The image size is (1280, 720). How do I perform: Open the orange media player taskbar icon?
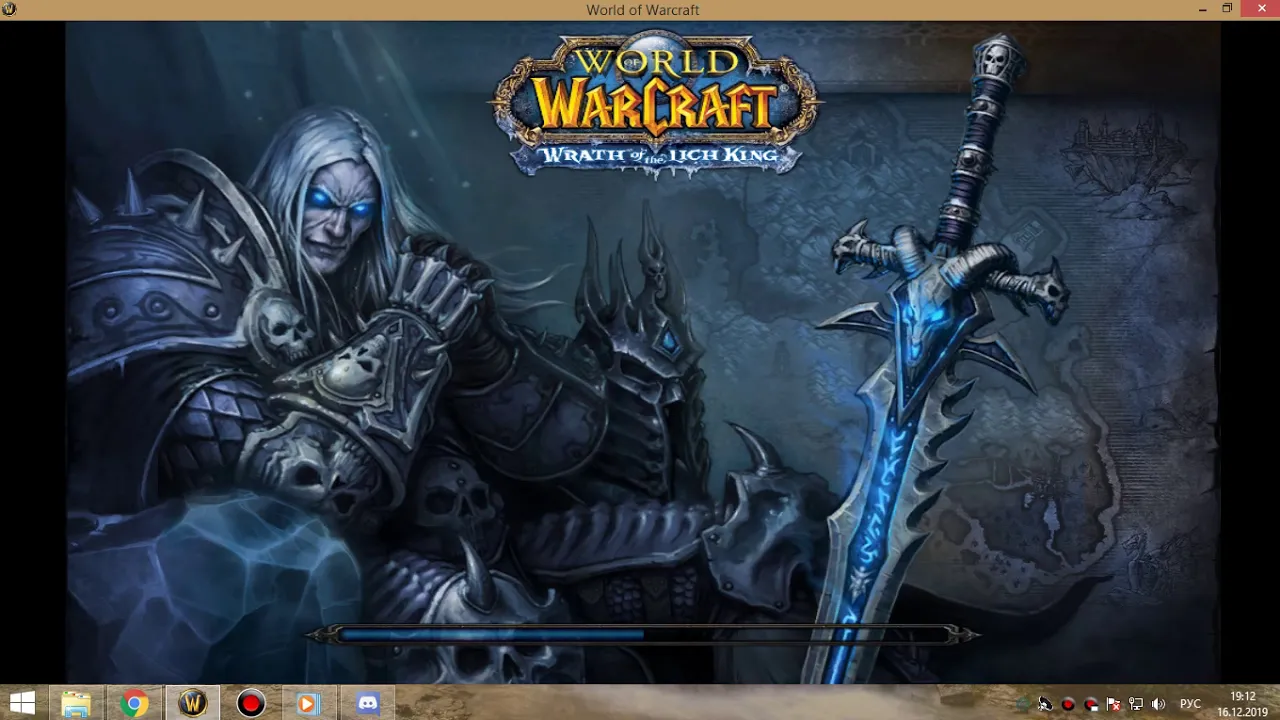pos(308,704)
